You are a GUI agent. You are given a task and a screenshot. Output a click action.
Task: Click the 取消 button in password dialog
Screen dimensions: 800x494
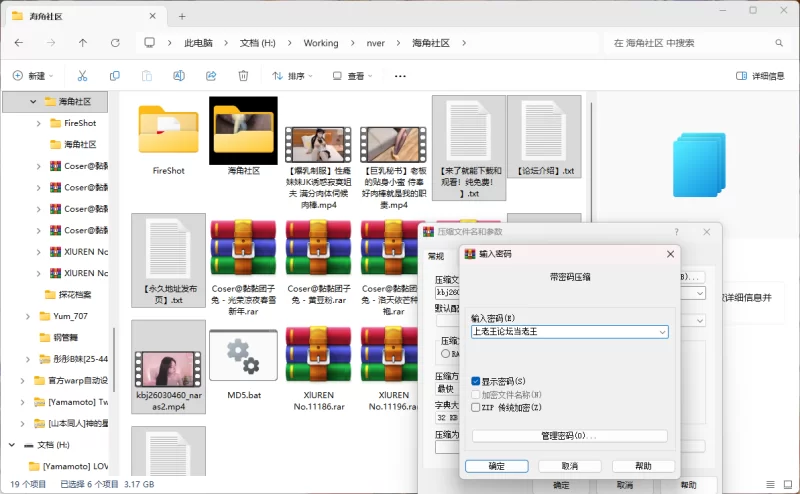coord(569,466)
